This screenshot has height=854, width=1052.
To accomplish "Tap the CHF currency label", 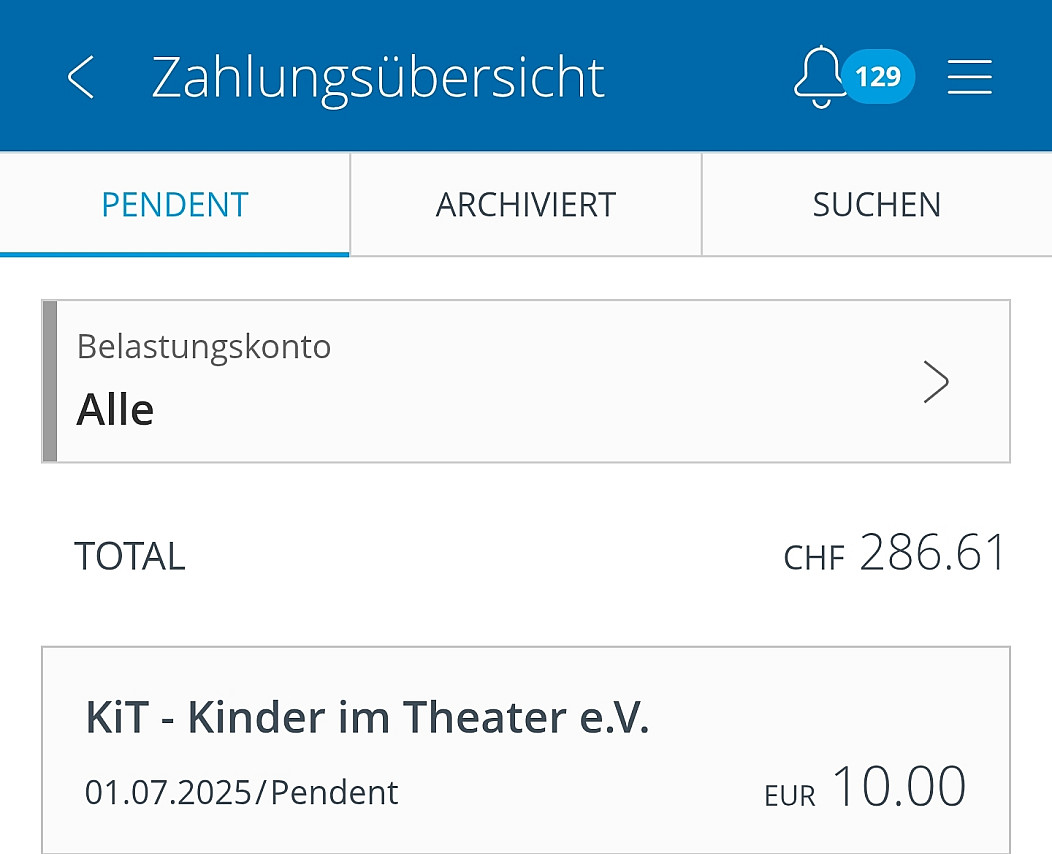I will [814, 558].
